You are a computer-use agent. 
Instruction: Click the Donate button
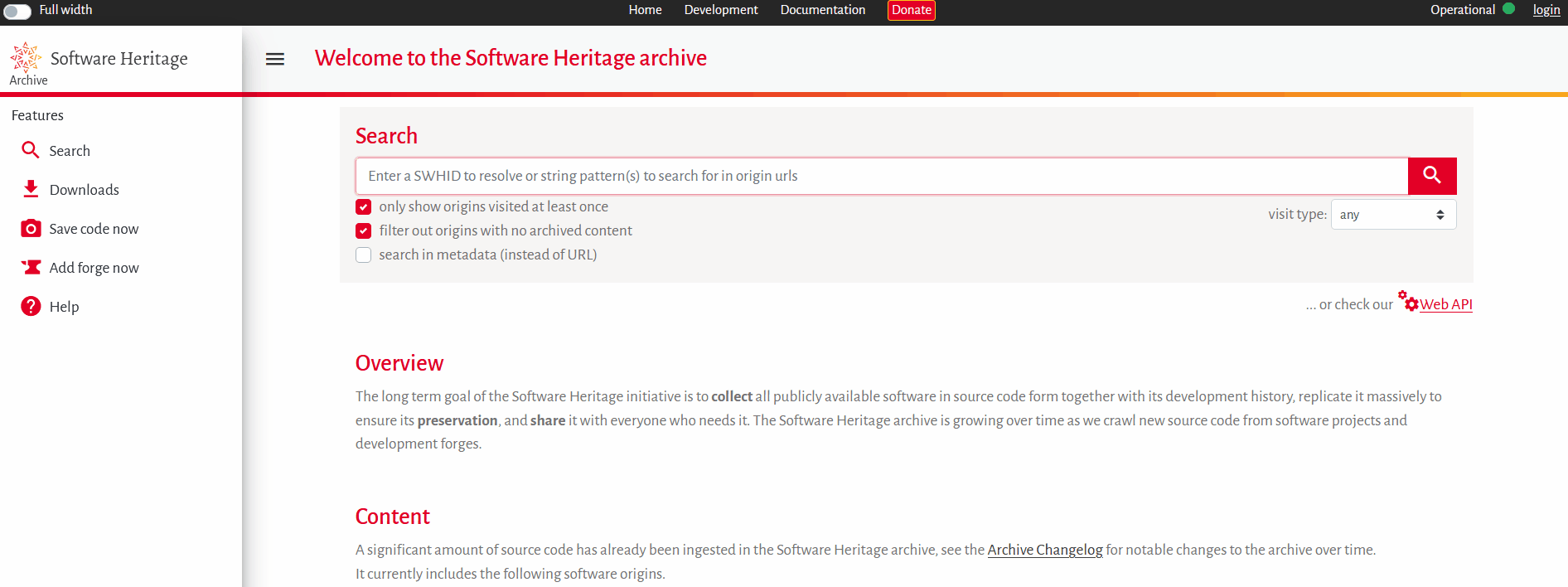pos(911,10)
